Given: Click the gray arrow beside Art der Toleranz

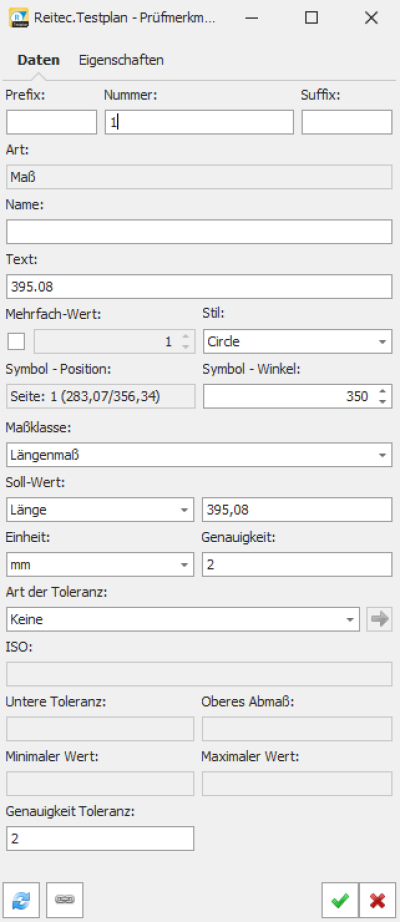Looking at the screenshot, I should point(379,619).
